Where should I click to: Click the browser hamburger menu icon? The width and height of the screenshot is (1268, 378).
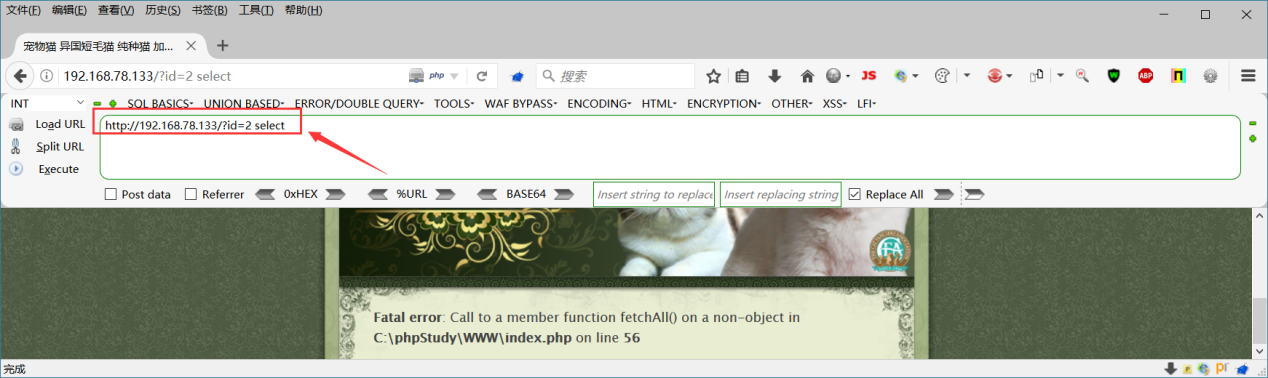point(1248,76)
